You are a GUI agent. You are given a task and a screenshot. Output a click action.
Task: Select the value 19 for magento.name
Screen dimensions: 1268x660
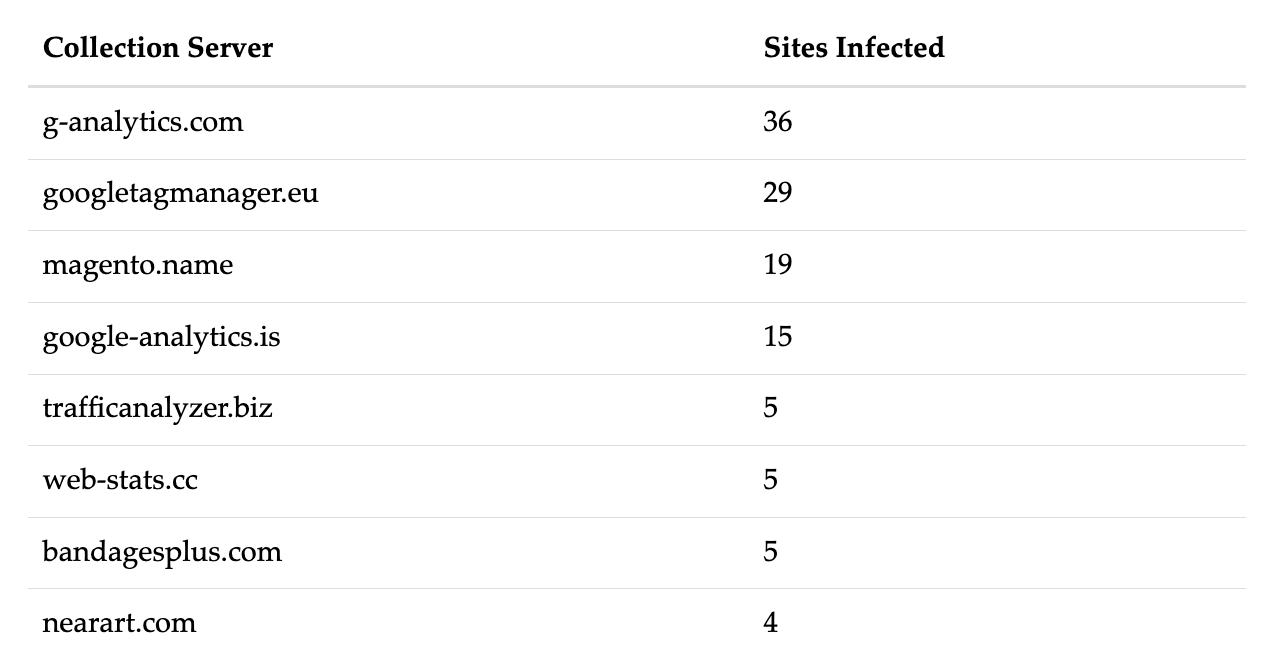(777, 265)
